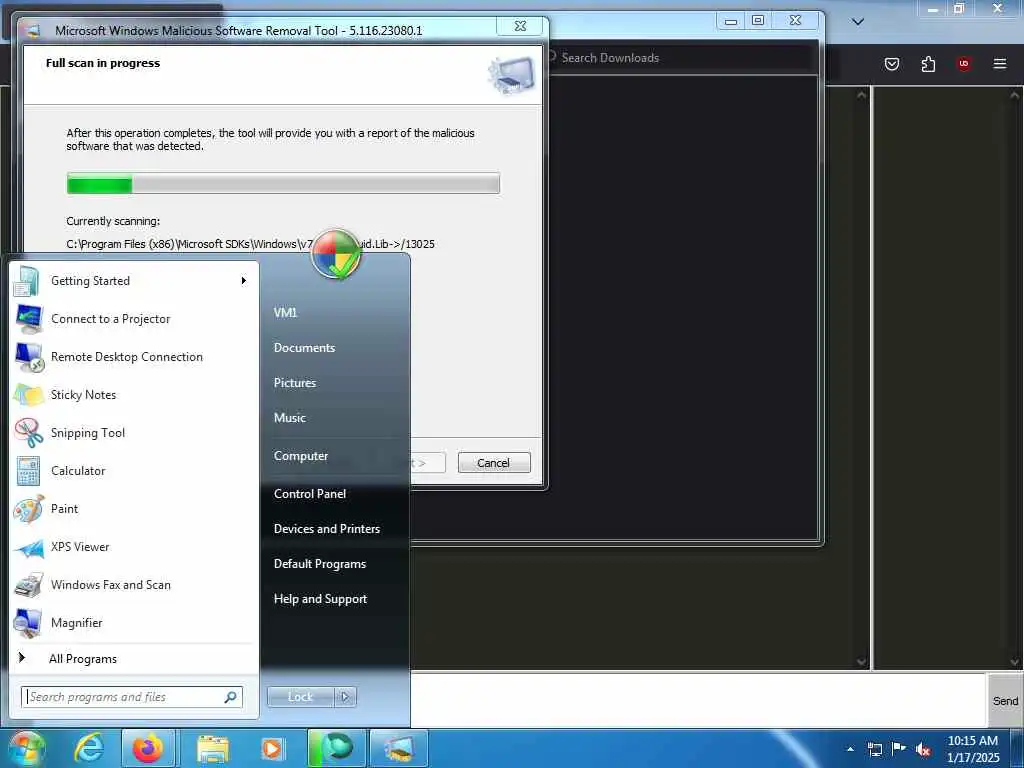Screen dimensions: 1024x768
Task: Switch to Malicious Software Removal Tool taskbar button
Action: pos(399,748)
